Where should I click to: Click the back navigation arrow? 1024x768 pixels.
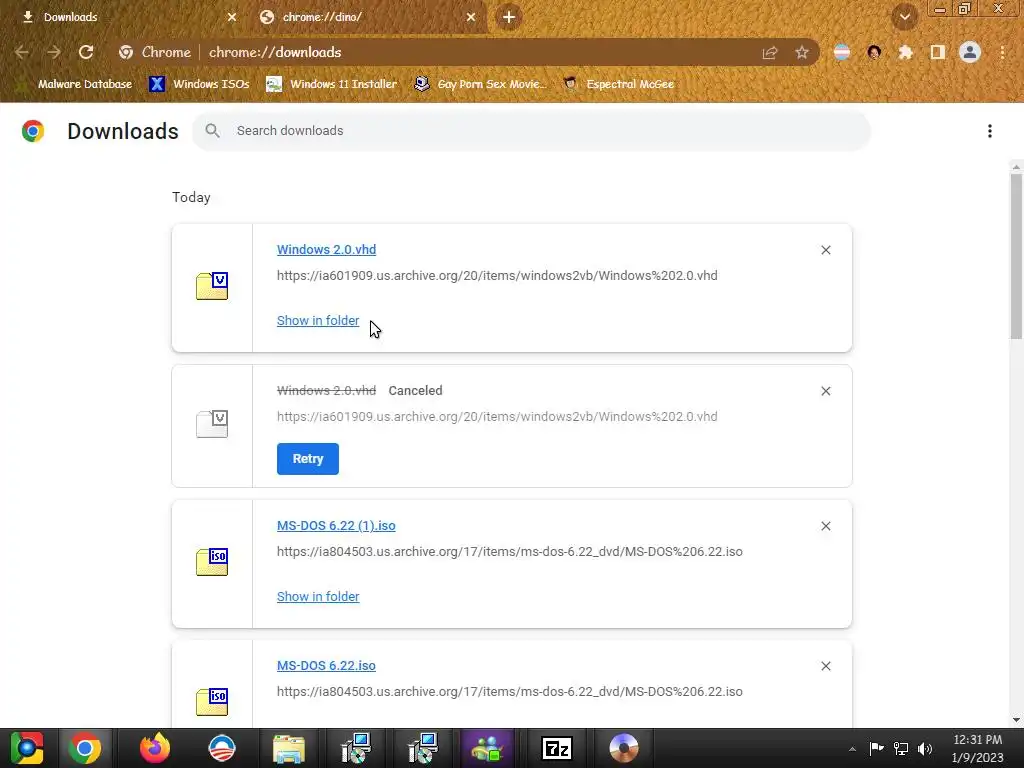click(x=22, y=52)
